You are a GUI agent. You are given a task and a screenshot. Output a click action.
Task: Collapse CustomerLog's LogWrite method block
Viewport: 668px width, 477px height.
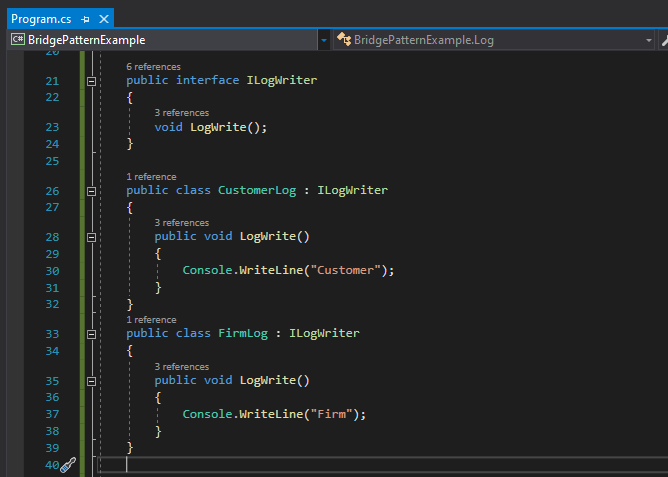pos(92,237)
